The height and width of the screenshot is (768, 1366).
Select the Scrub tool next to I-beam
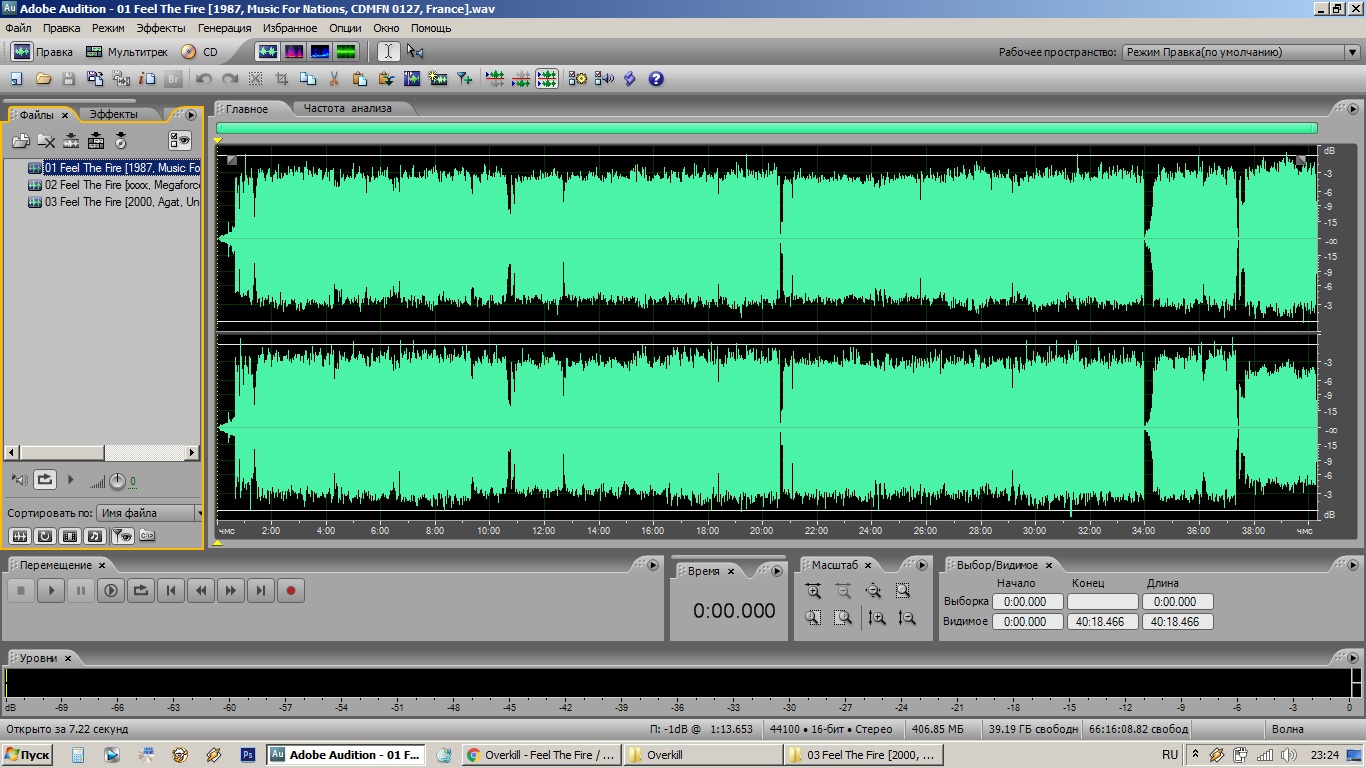pos(415,52)
